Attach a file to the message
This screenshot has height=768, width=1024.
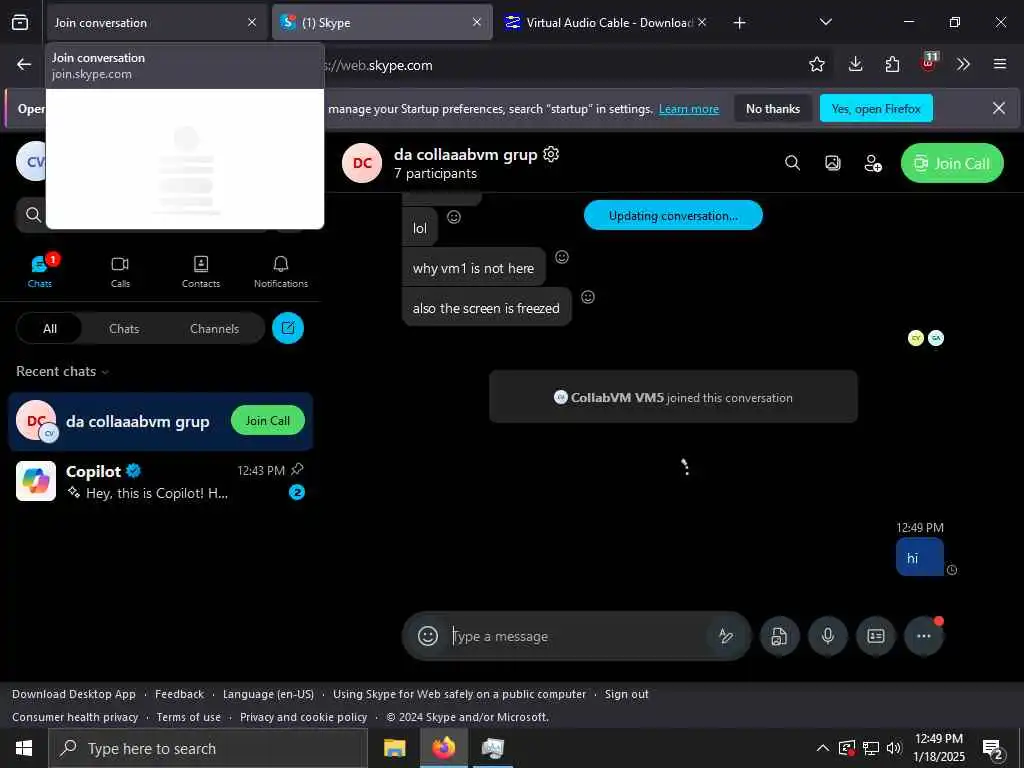tap(779, 635)
